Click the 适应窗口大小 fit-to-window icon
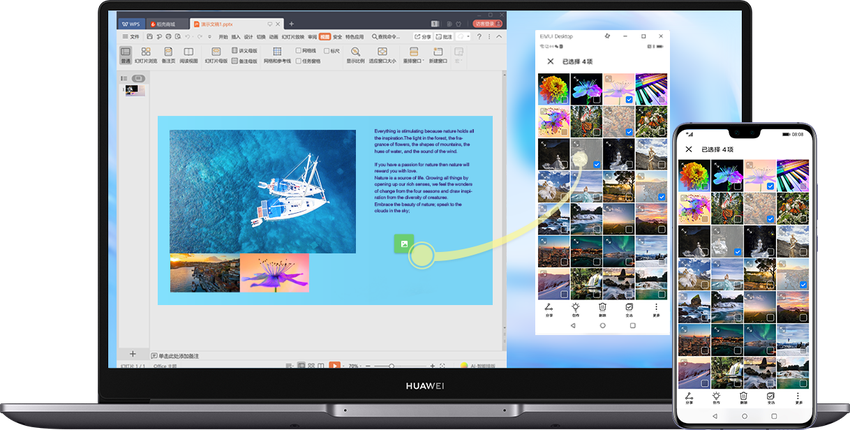The width and height of the screenshot is (850, 430). click(379, 53)
